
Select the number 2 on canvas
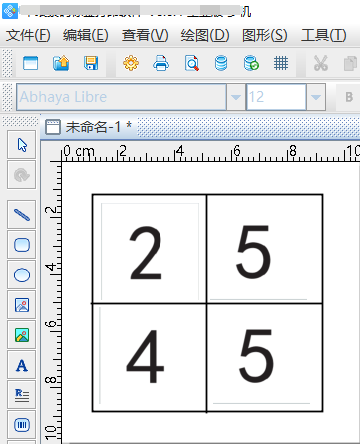pyautogui.click(x=145, y=252)
